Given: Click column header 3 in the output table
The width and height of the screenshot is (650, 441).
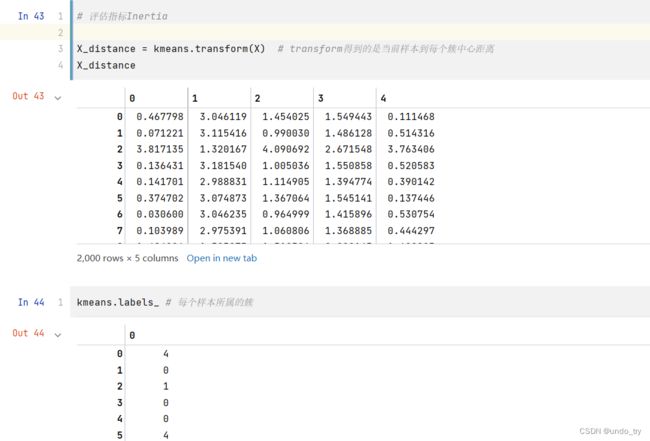Looking at the screenshot, I should (320, 98).
